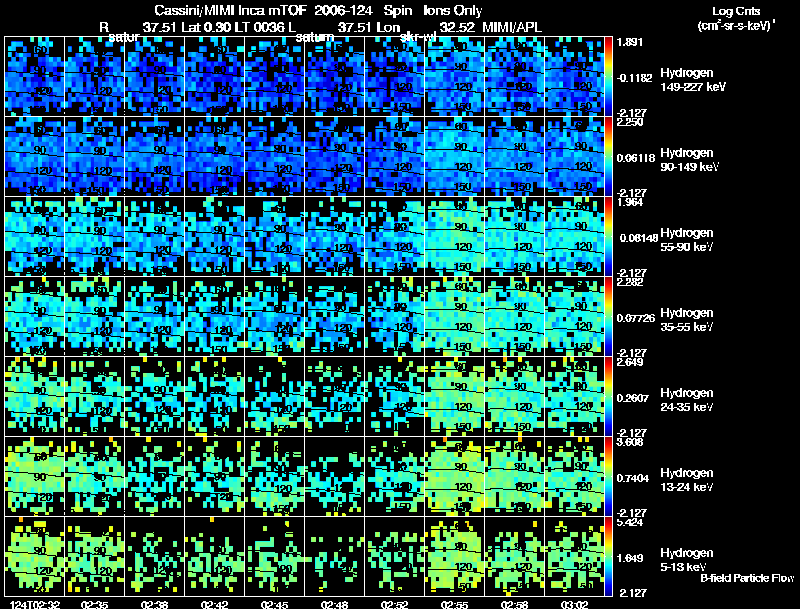Select the 'Hydrogen 24-35 keV' row label
The height and width of the screenshot is (609, 800).
tap(687, 400)
